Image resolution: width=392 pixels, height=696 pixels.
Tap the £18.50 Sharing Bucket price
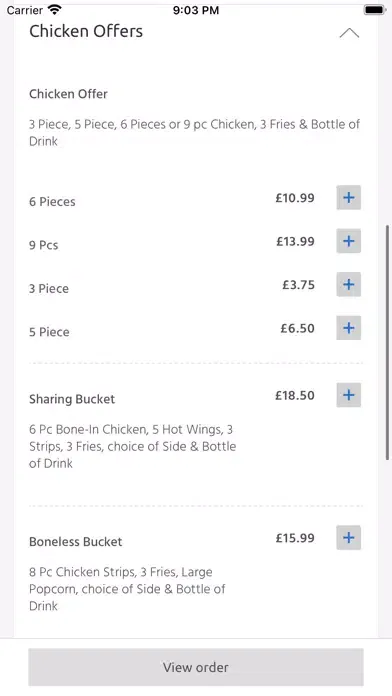click(295, 395)
